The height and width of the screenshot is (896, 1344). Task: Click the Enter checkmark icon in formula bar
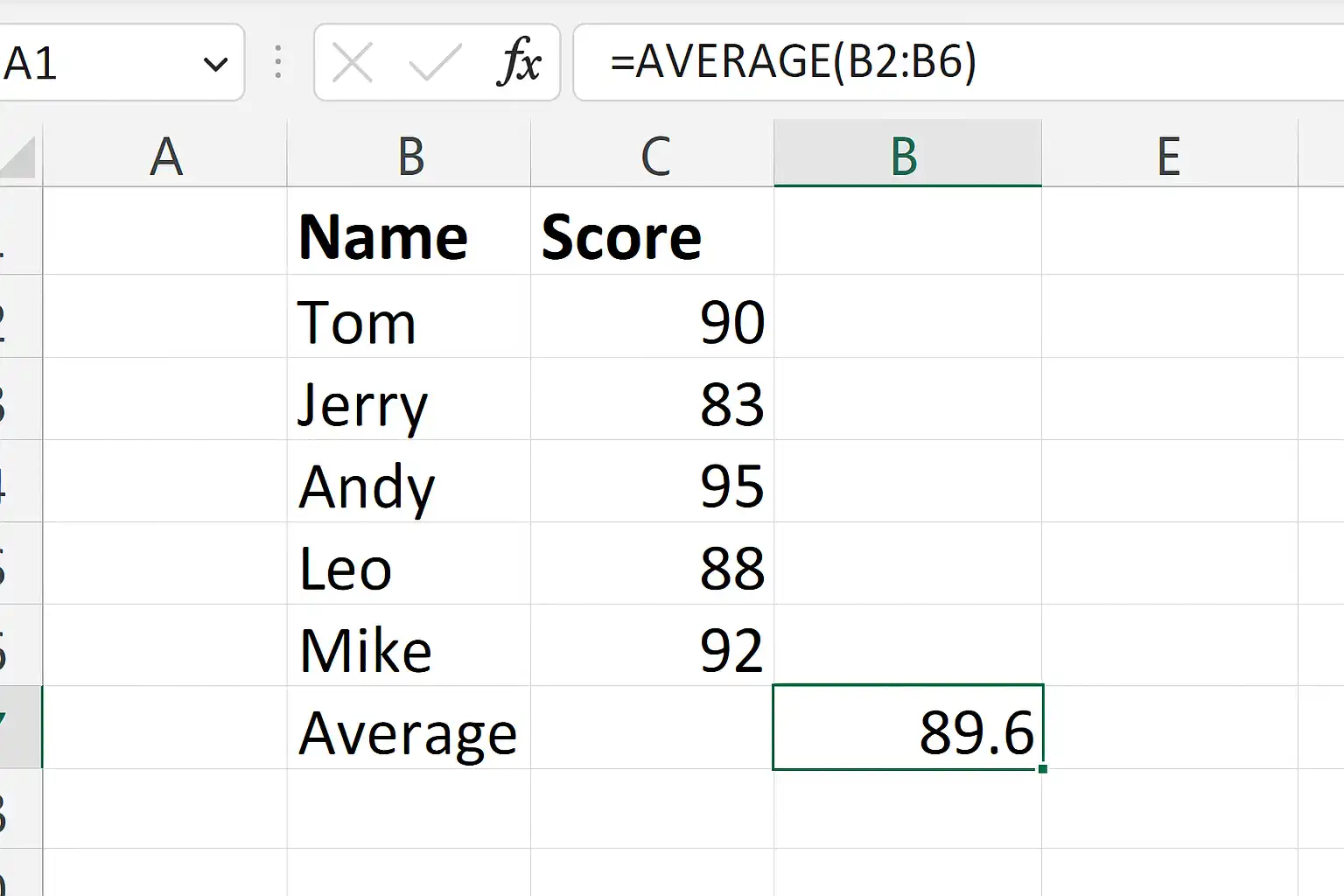pos(435,63)
